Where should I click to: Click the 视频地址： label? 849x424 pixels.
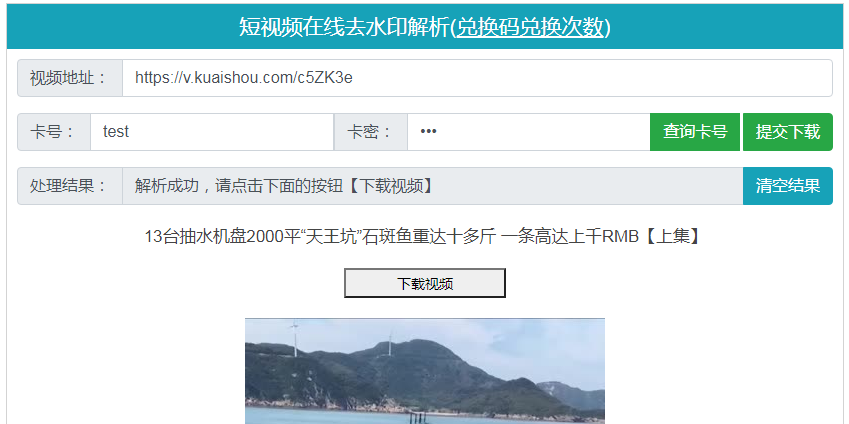(x=70, y=78)
